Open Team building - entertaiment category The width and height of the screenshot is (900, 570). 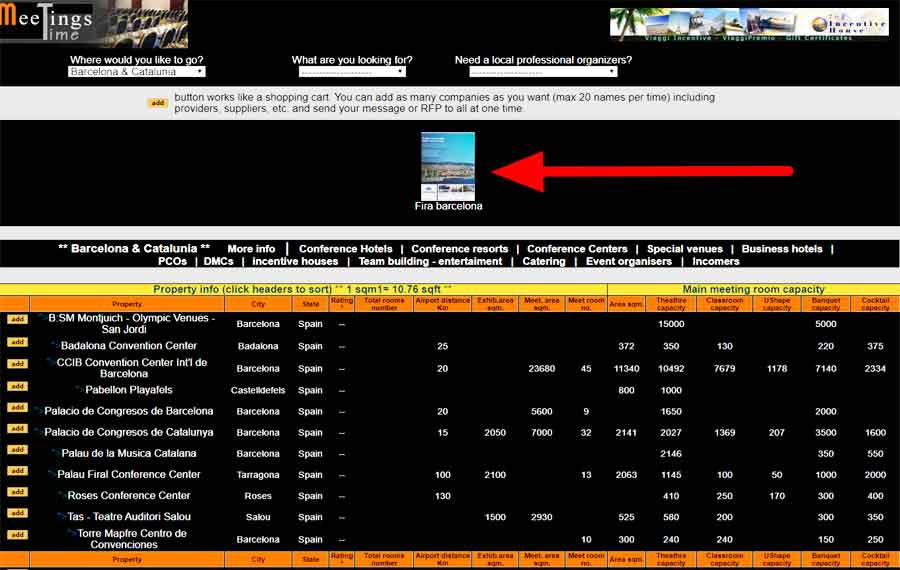(430, 262)
